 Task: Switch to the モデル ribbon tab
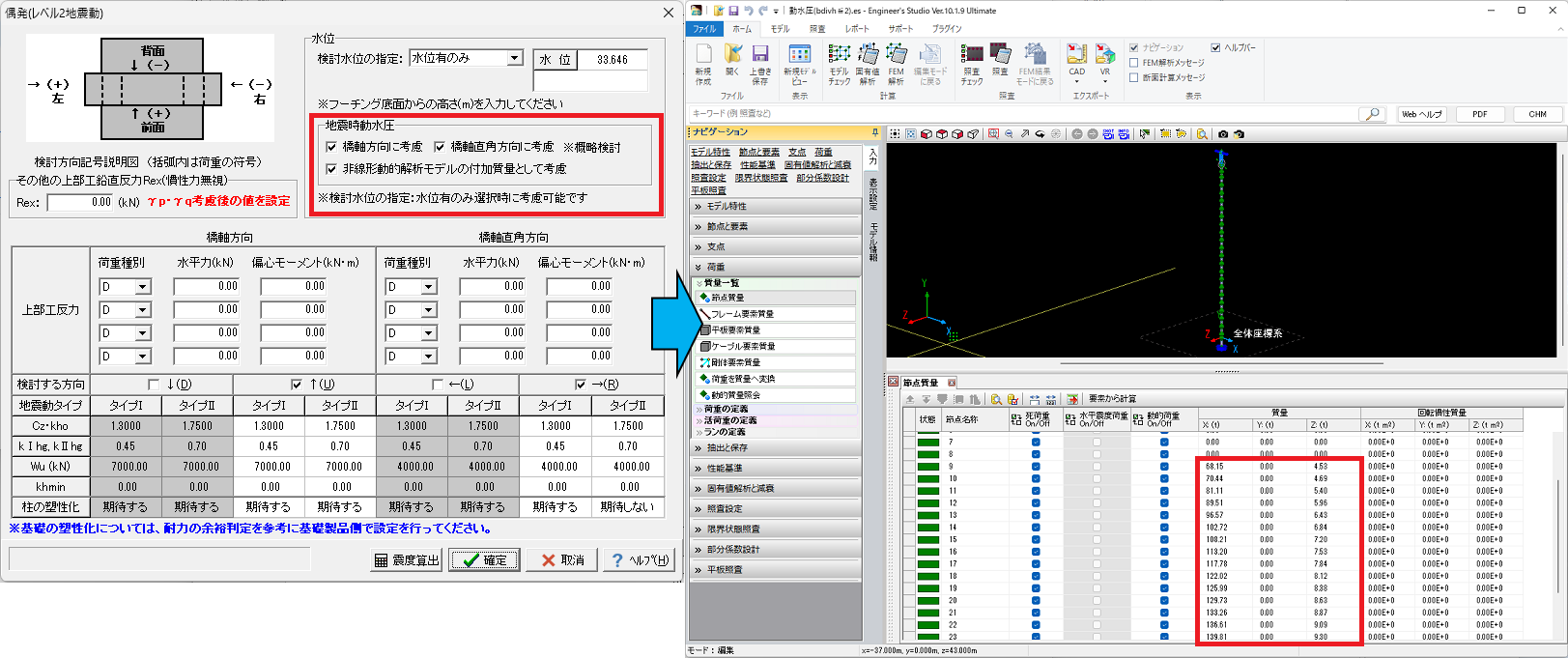tap(780, 29)
